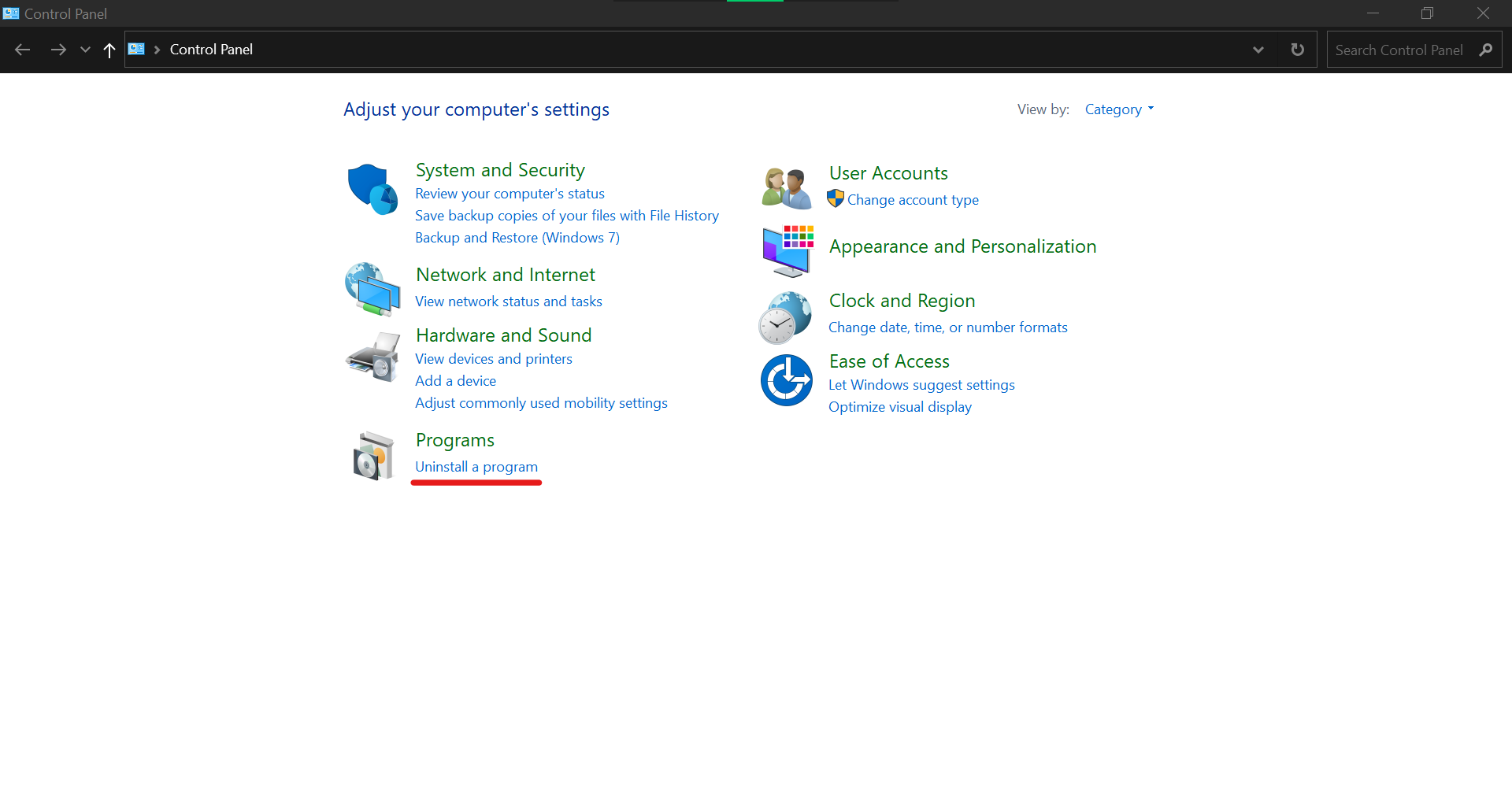Open the Programs disc box icon

click(x=372, y=456)
